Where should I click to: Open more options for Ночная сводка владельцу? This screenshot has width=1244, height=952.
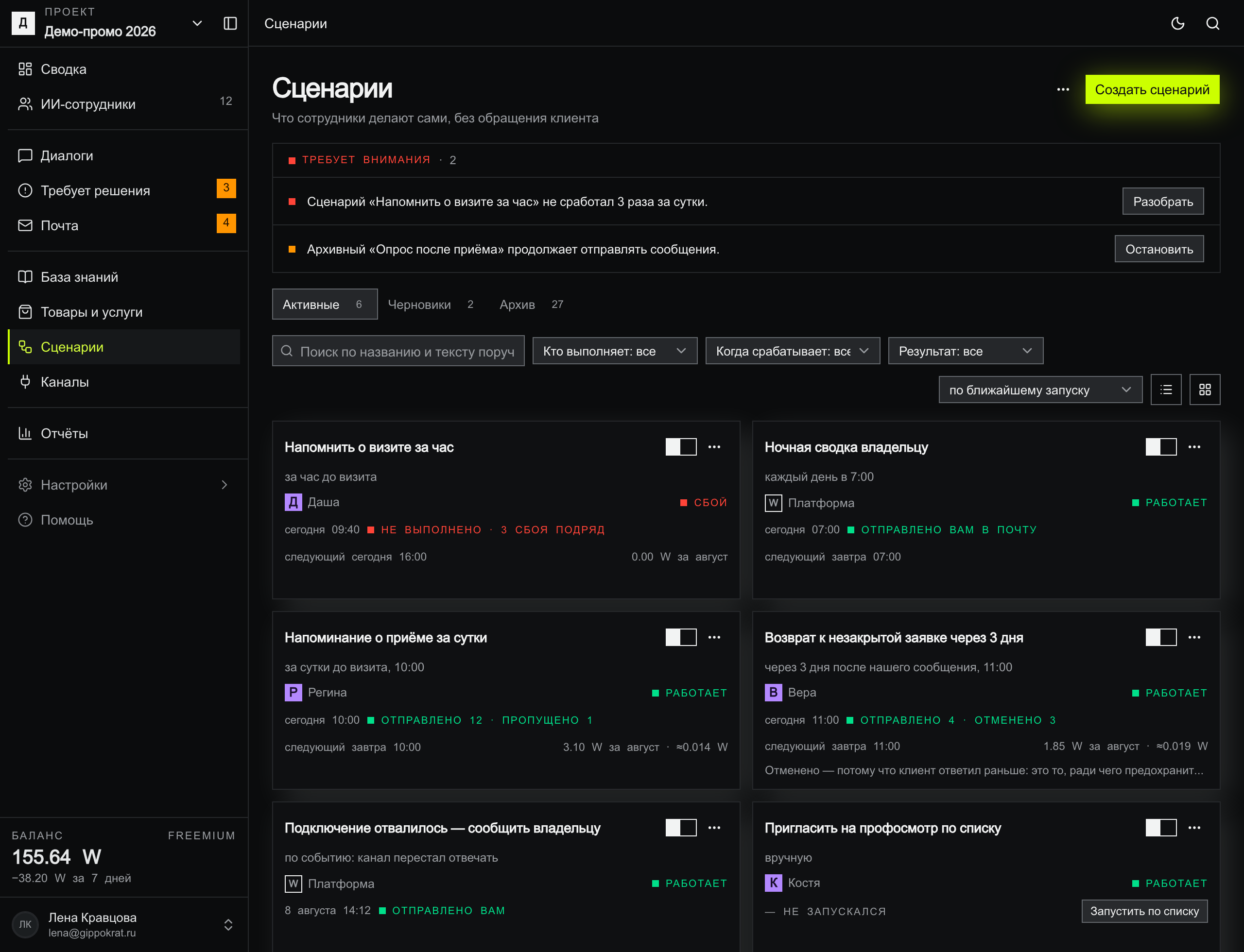click(1194, 447)
